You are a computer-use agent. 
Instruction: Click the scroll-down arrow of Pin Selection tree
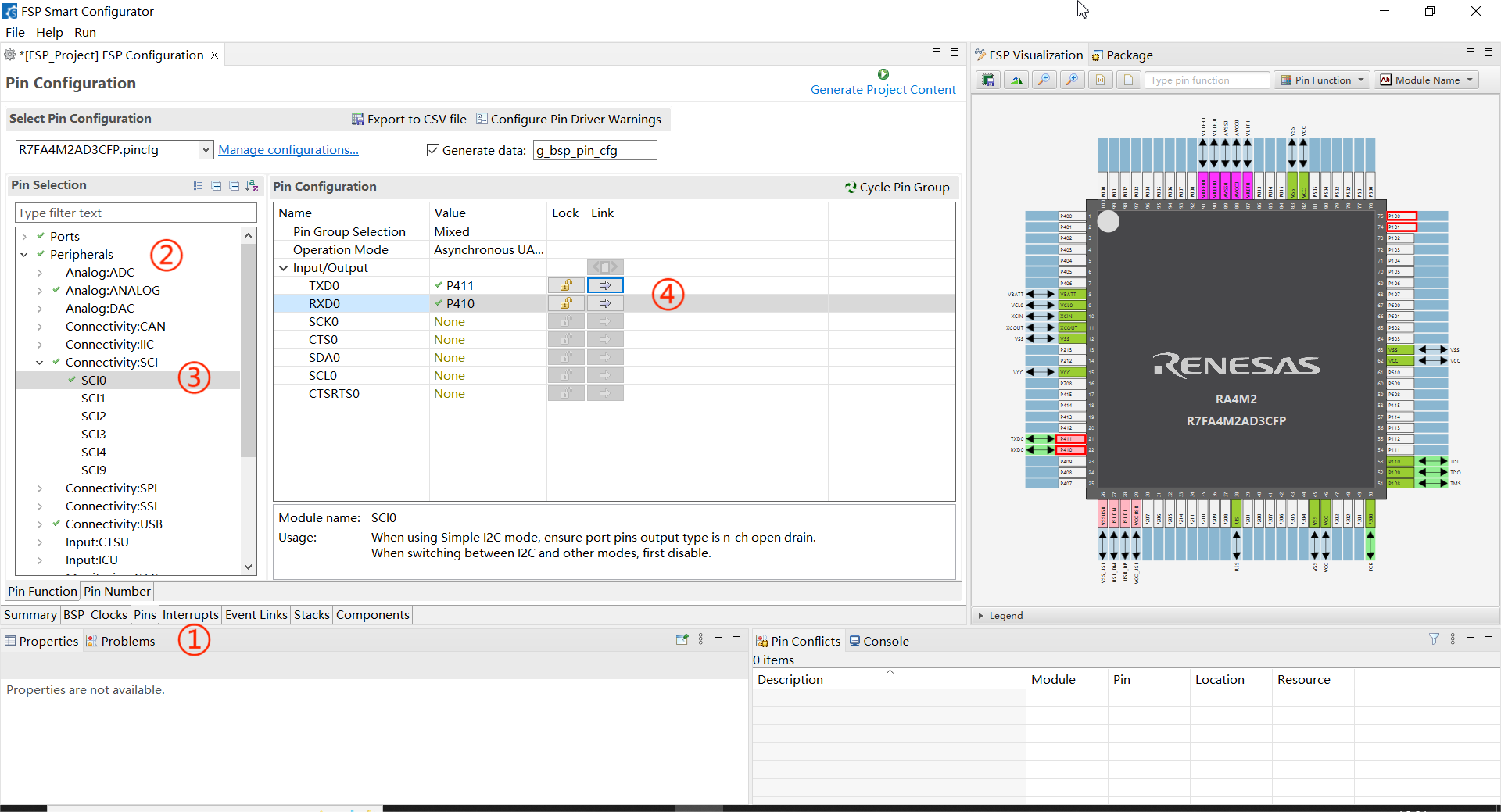point(249,567)
